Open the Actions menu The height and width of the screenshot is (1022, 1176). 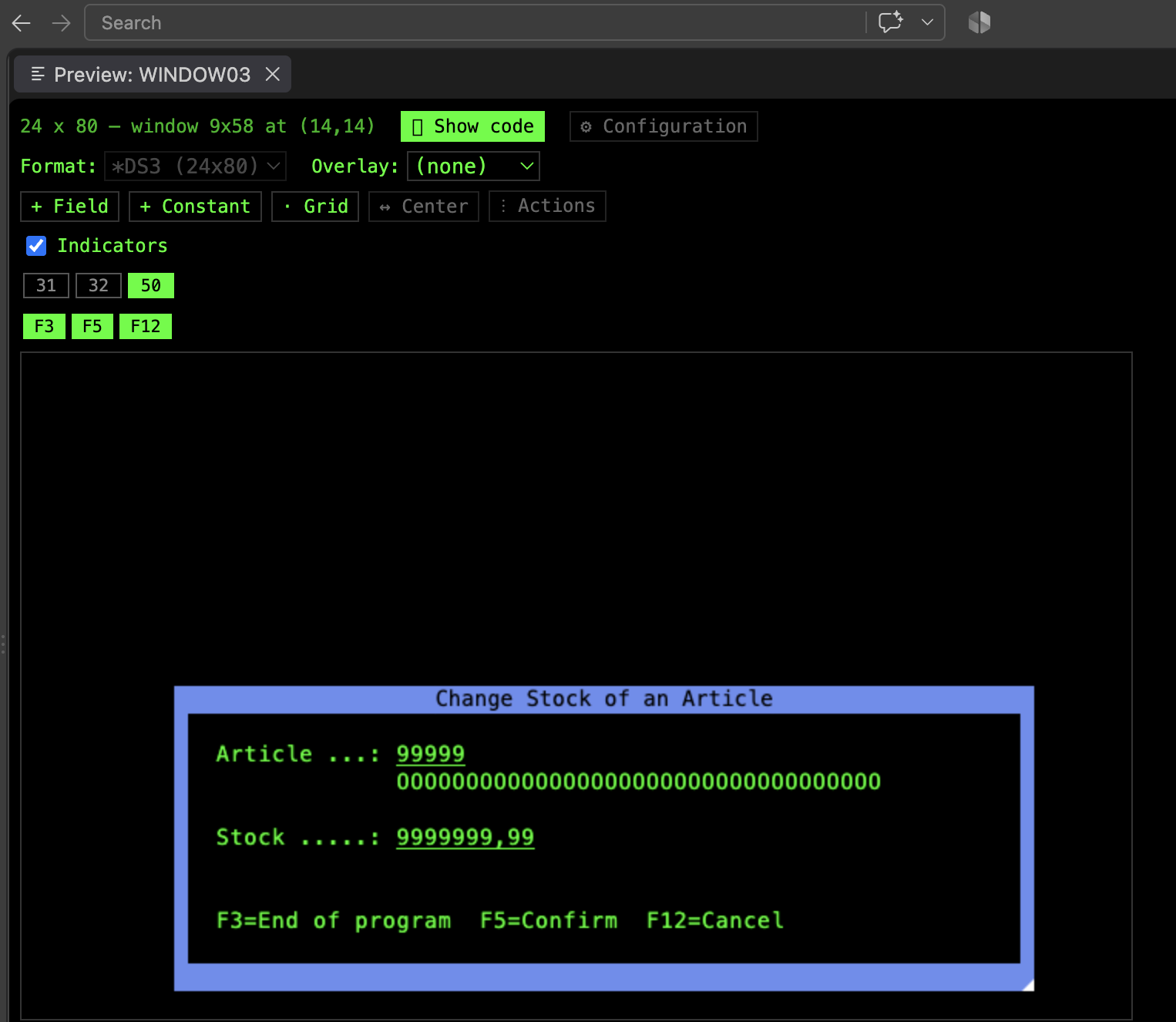coord(547,206)
